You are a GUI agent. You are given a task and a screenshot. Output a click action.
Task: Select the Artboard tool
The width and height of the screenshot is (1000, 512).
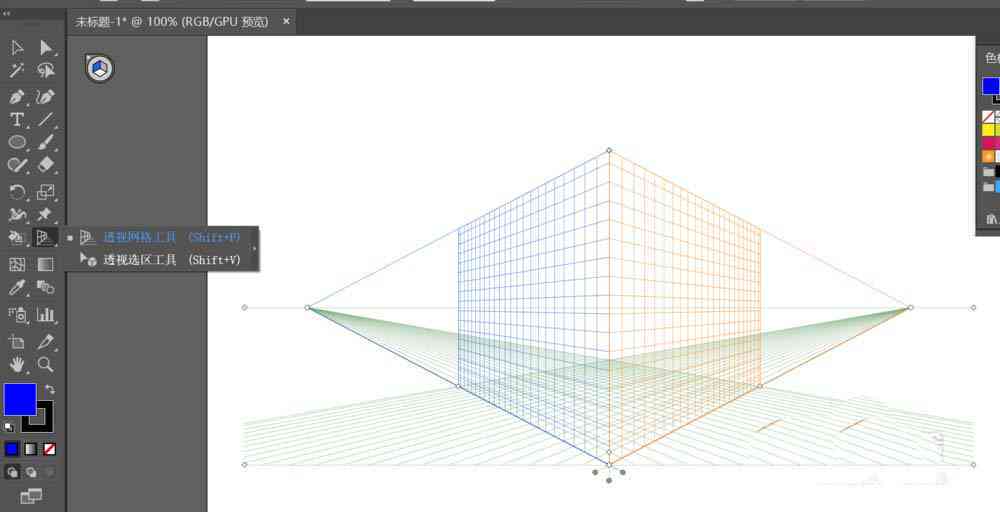[x=17, y=342]
